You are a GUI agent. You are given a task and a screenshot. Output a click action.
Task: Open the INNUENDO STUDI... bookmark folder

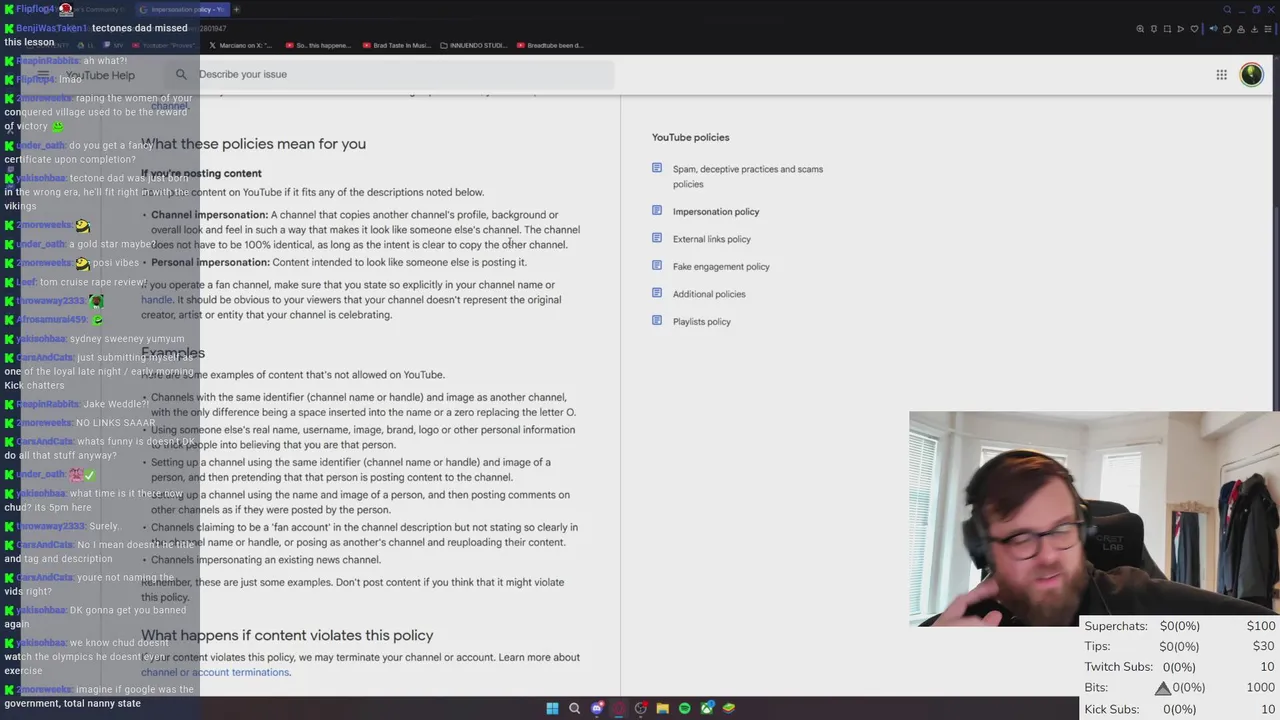point(474,45)
